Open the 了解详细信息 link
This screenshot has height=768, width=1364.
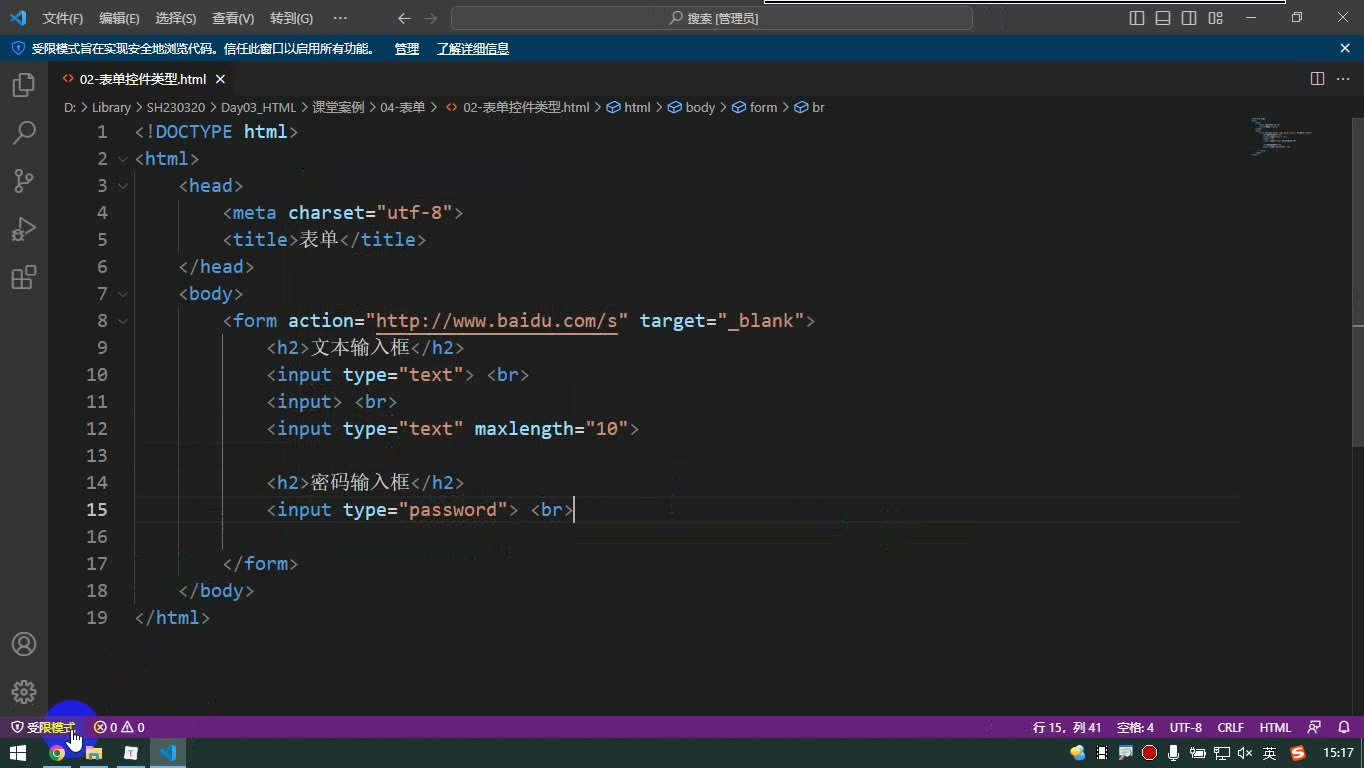pos(473,48)
